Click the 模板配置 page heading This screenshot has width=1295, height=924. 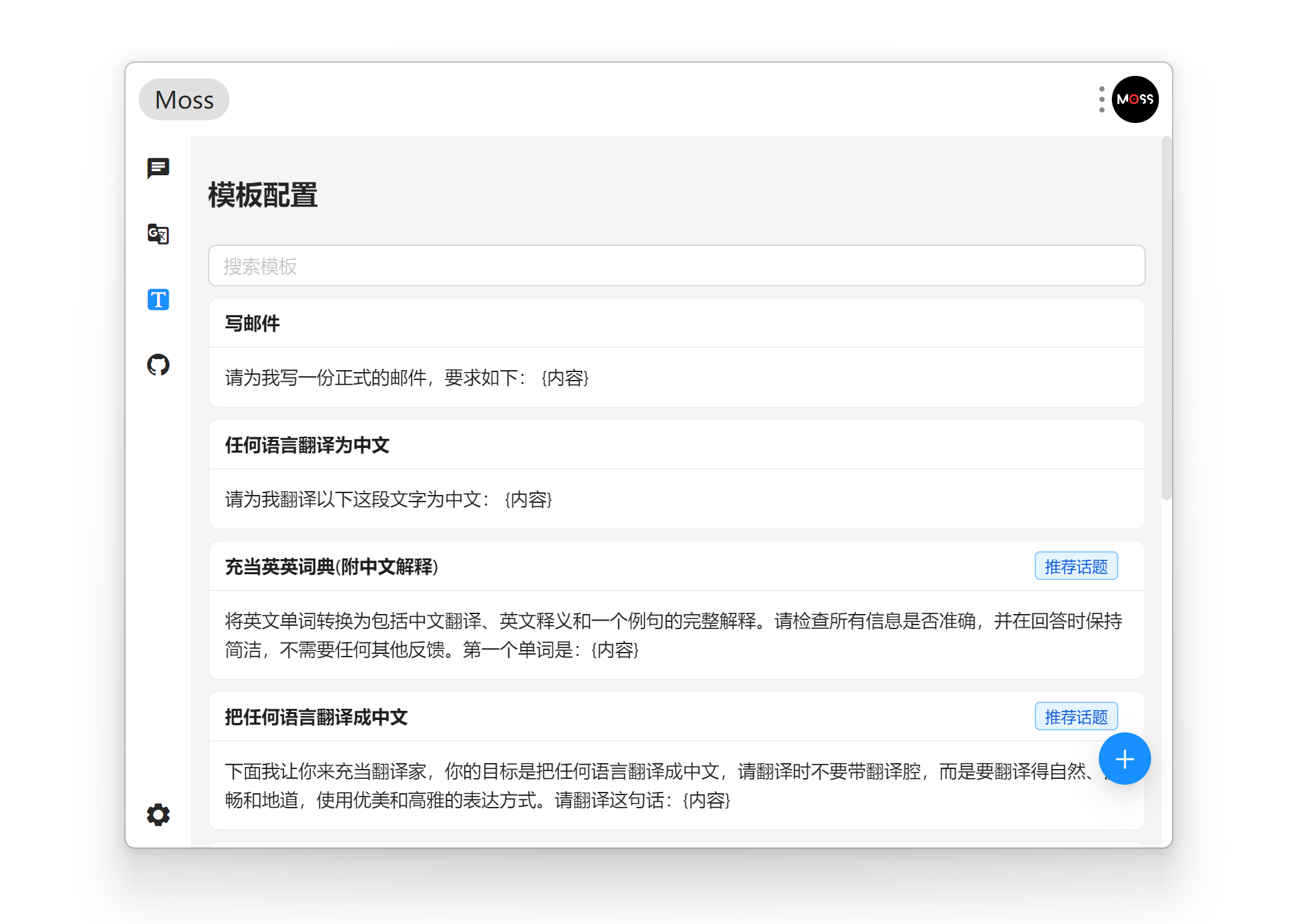pos(263,195)
